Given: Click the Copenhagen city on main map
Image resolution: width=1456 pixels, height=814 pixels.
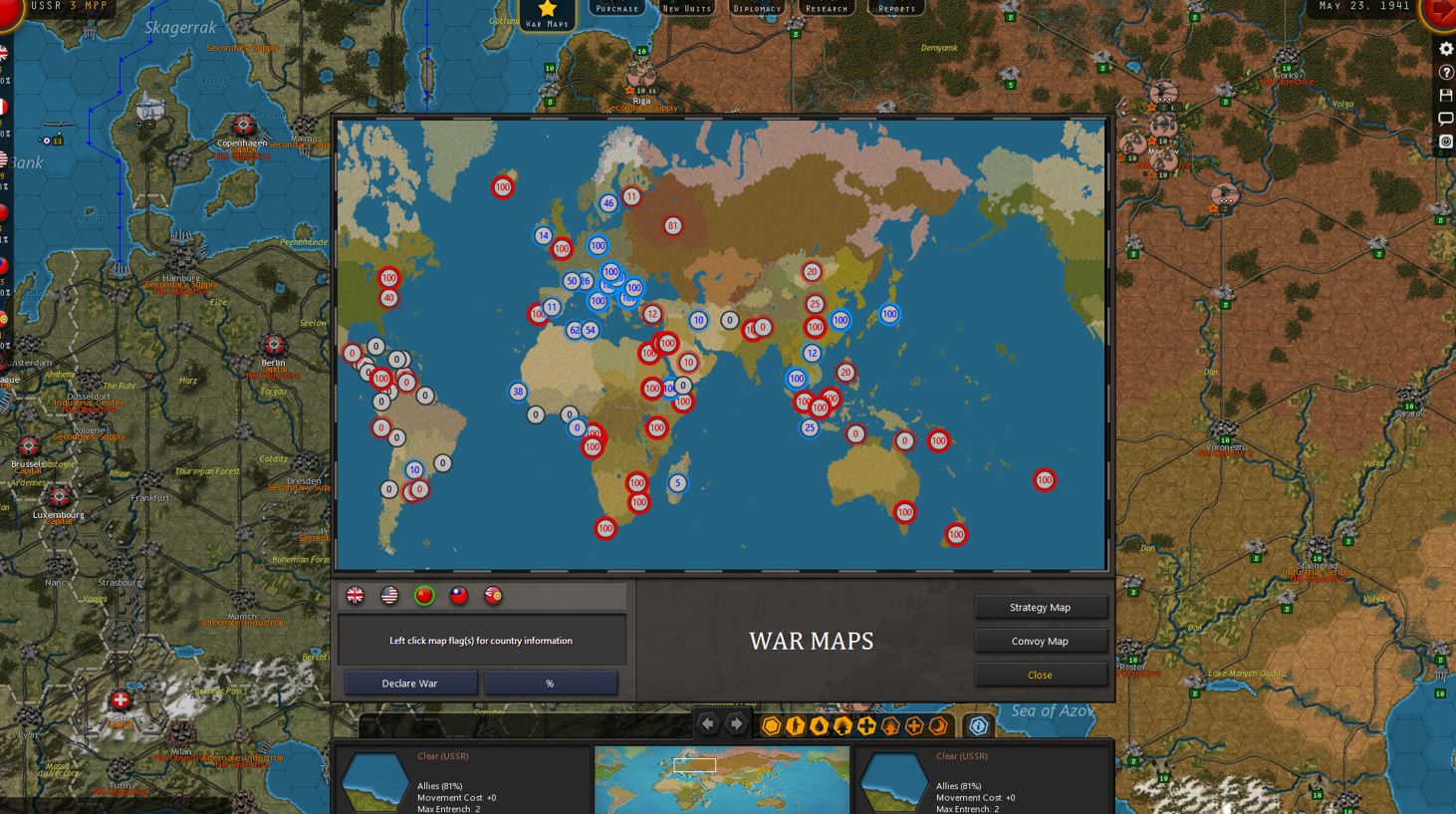Looking at the screenshot, I should click(x=244, y=127).
